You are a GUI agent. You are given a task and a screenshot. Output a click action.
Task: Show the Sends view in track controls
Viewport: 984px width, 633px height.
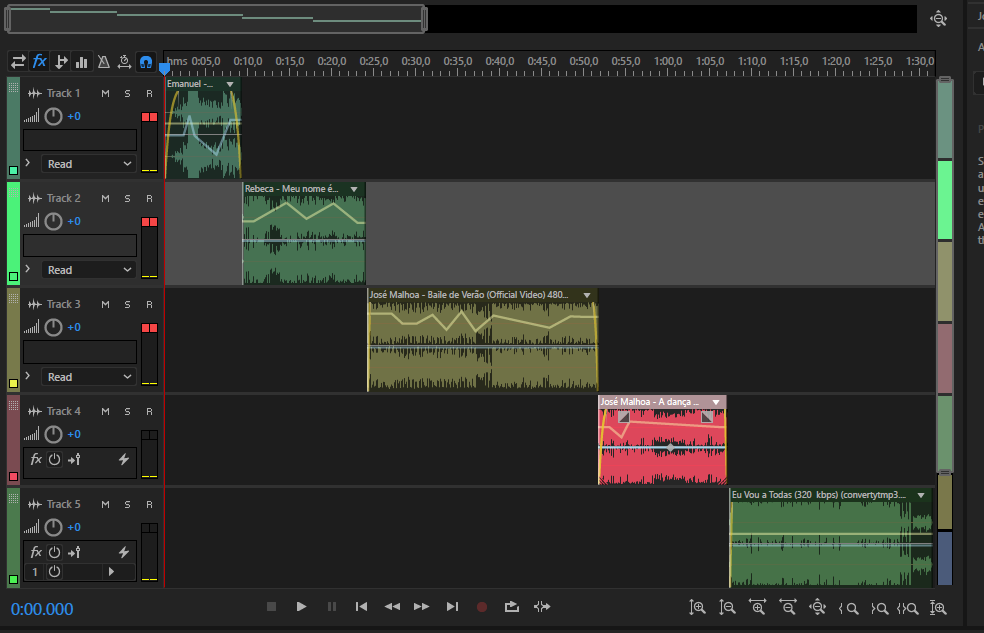[x=61, y=62]
